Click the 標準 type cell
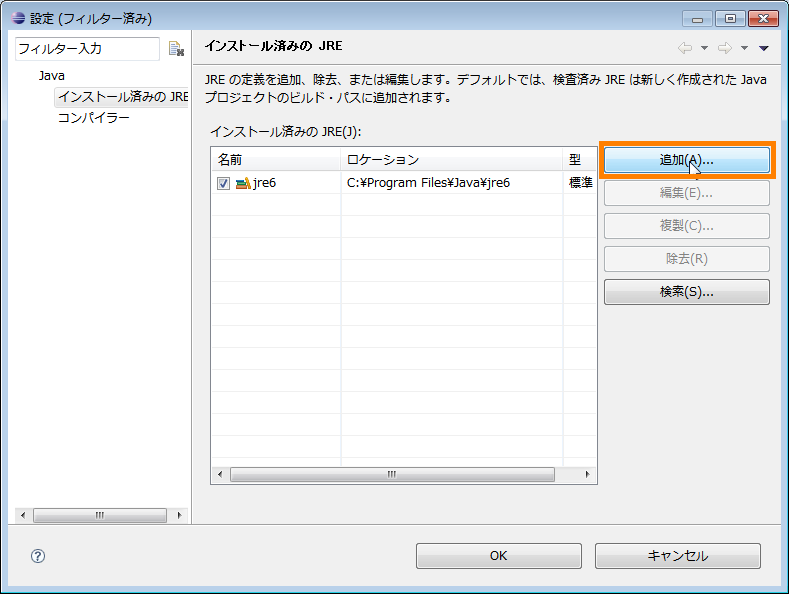This screenshot has height=594, width=789. (x=580, y=183)
